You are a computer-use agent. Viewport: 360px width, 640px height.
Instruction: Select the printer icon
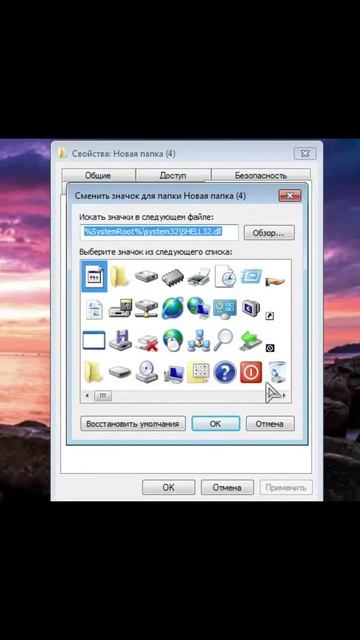(x=199, y=277)
